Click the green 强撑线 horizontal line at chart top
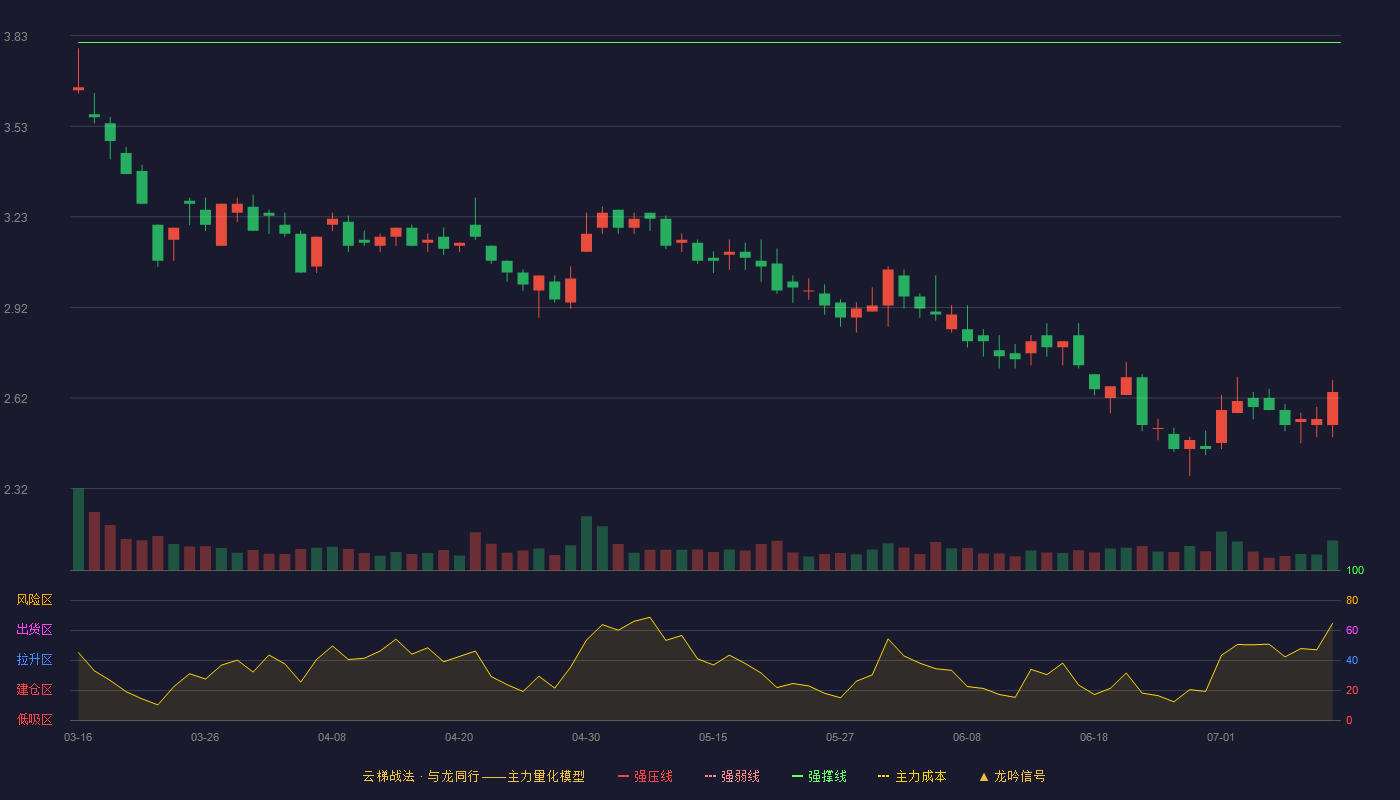 pyautogui.click(x=709, y=42)
